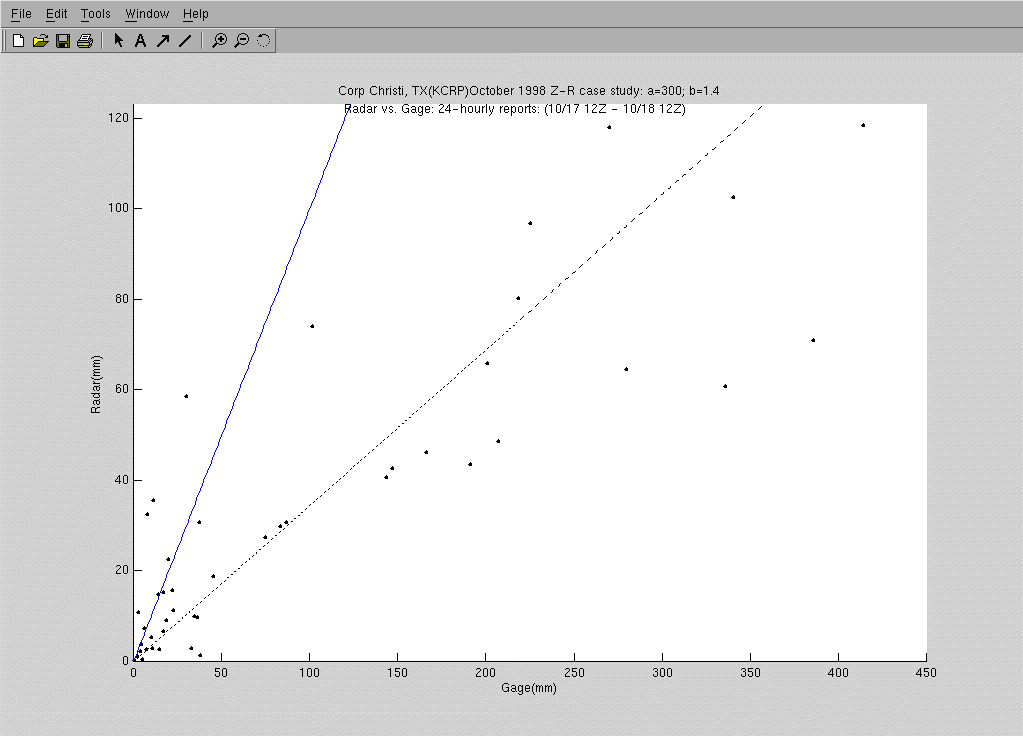Click y-axis tick label '20'
1023x736 pixels.
click(122, 570)
